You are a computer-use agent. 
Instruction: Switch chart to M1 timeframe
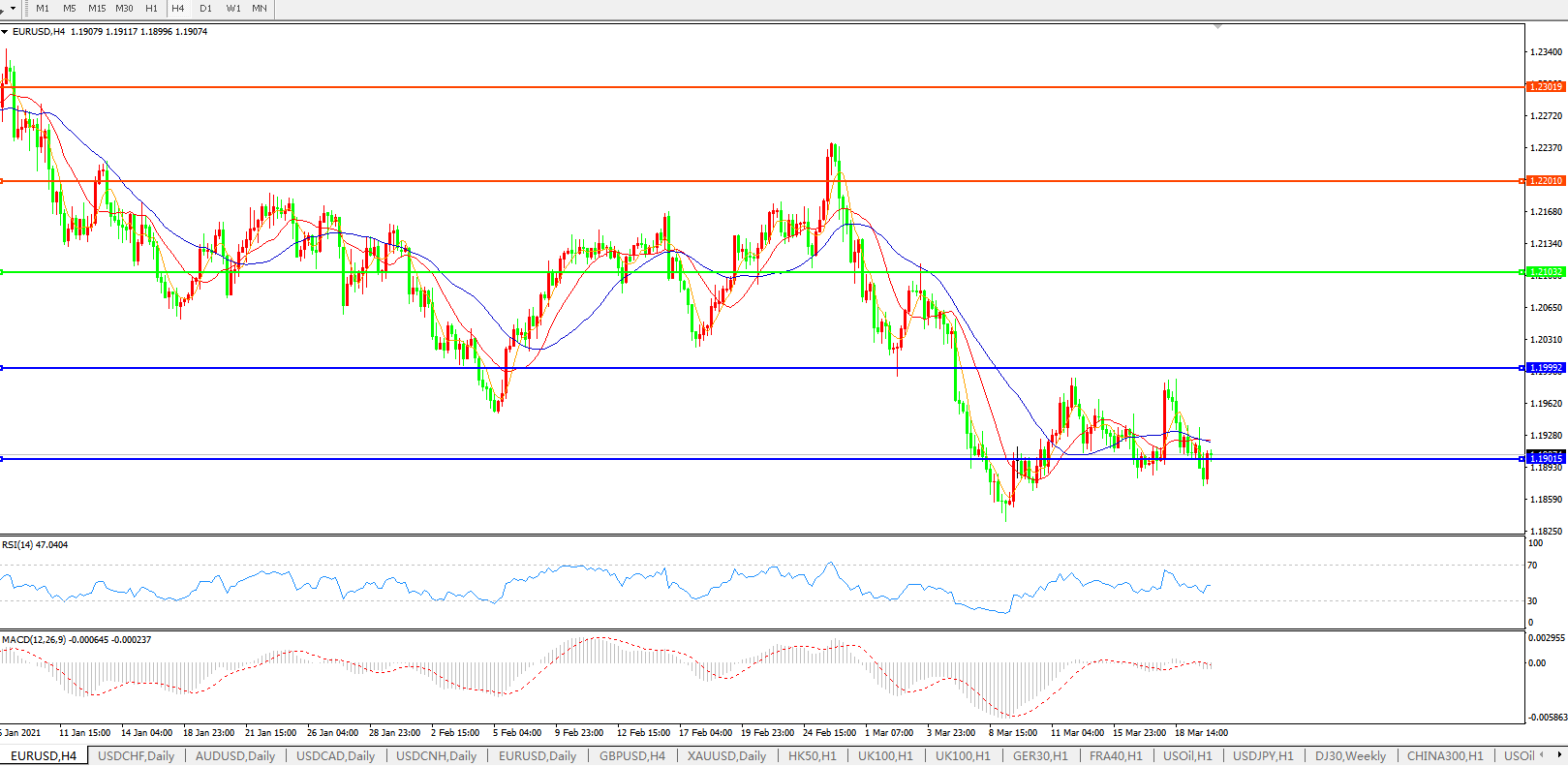click(x=43, y=9)
